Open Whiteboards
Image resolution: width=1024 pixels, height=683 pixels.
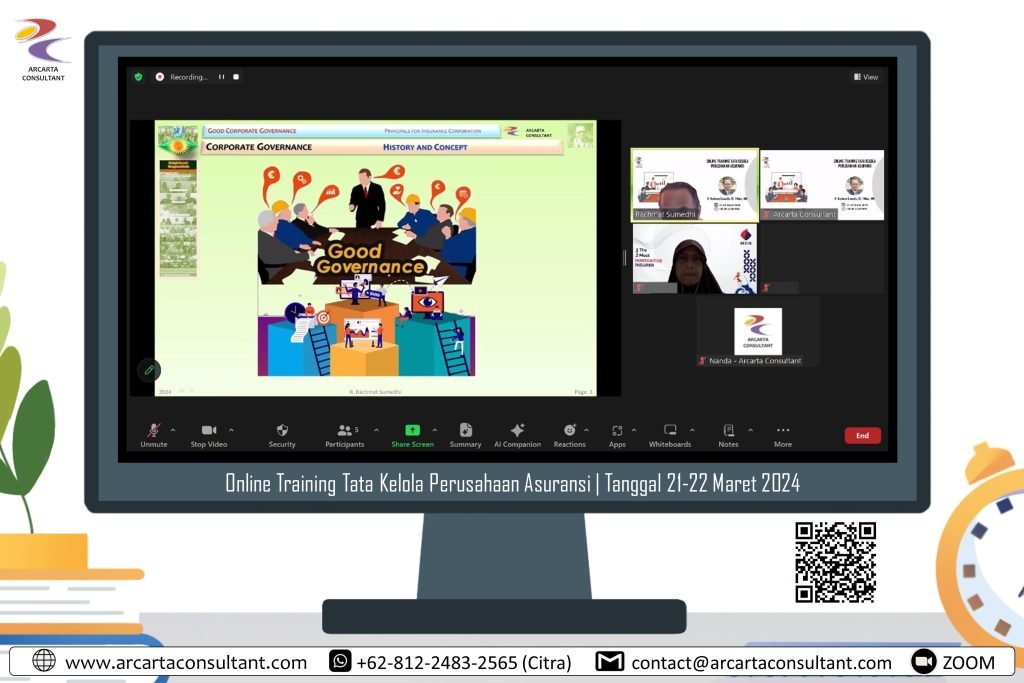pyautogui.click(x=670, y=430)
